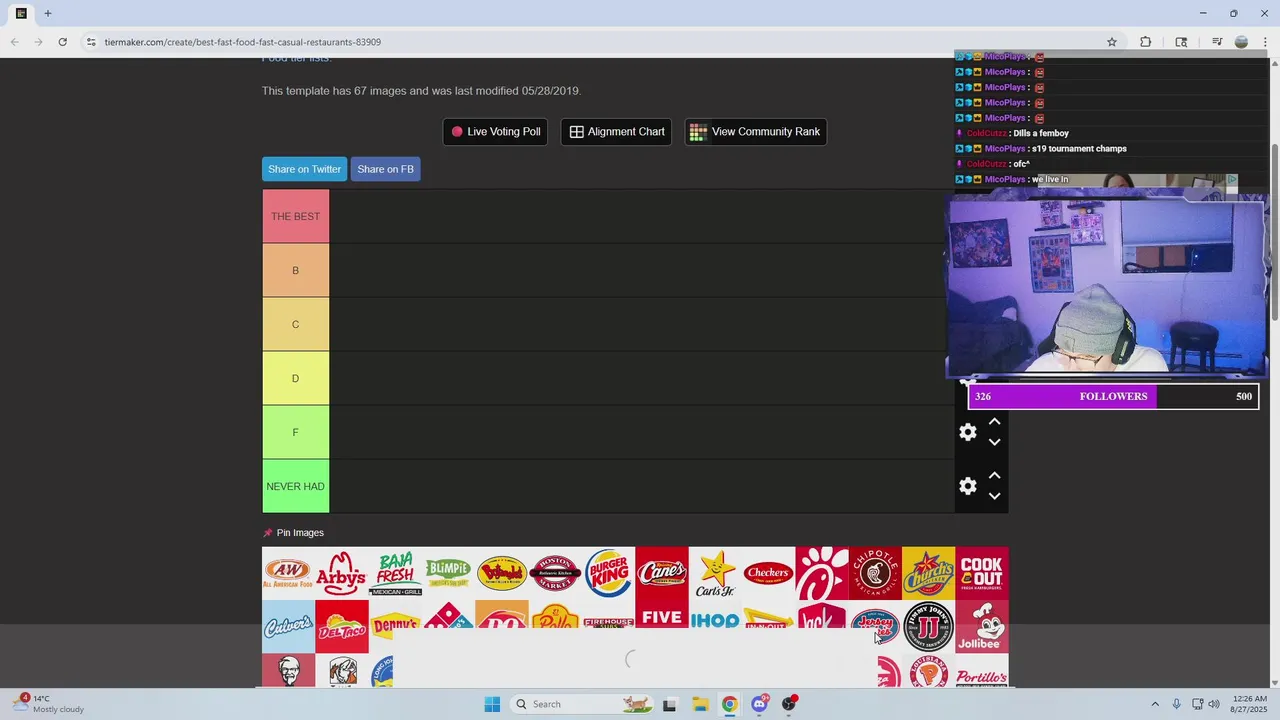This screenshot has width=1280, height=720.
Task: Open Discord from the taskbar
Action: point(760,704)
